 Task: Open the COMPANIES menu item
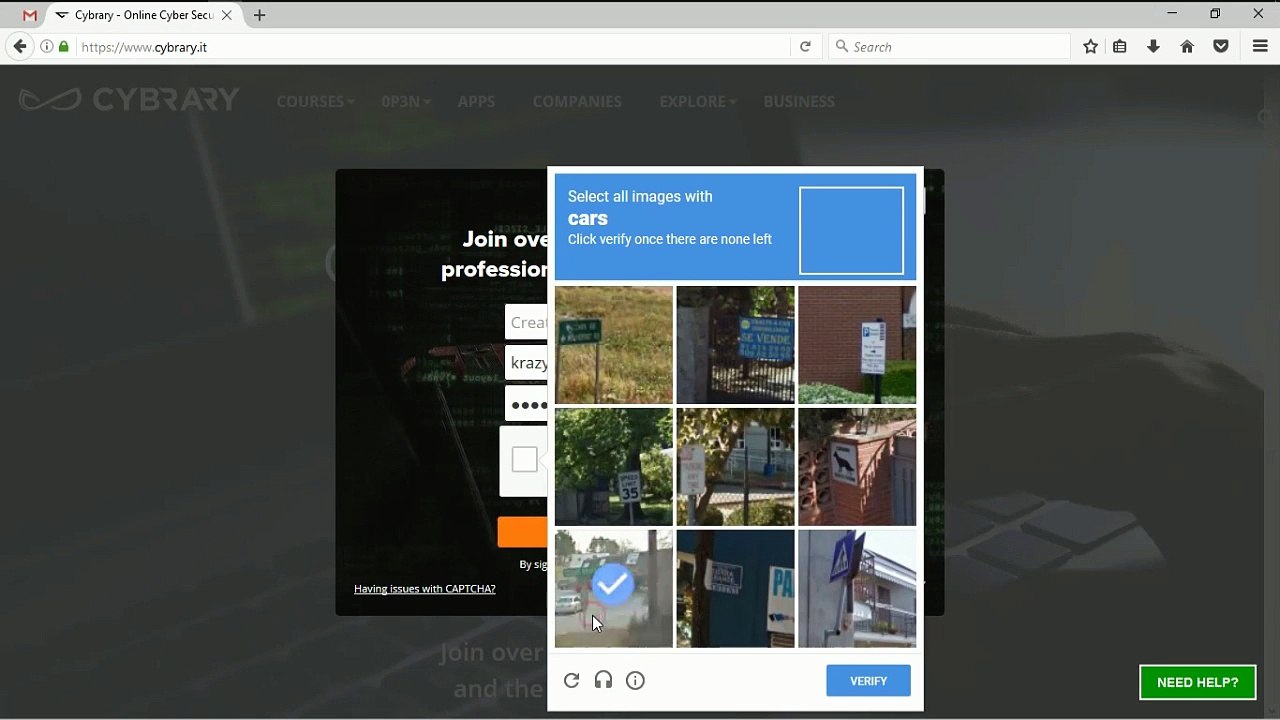pyautogui.click(x=577, y=102)
